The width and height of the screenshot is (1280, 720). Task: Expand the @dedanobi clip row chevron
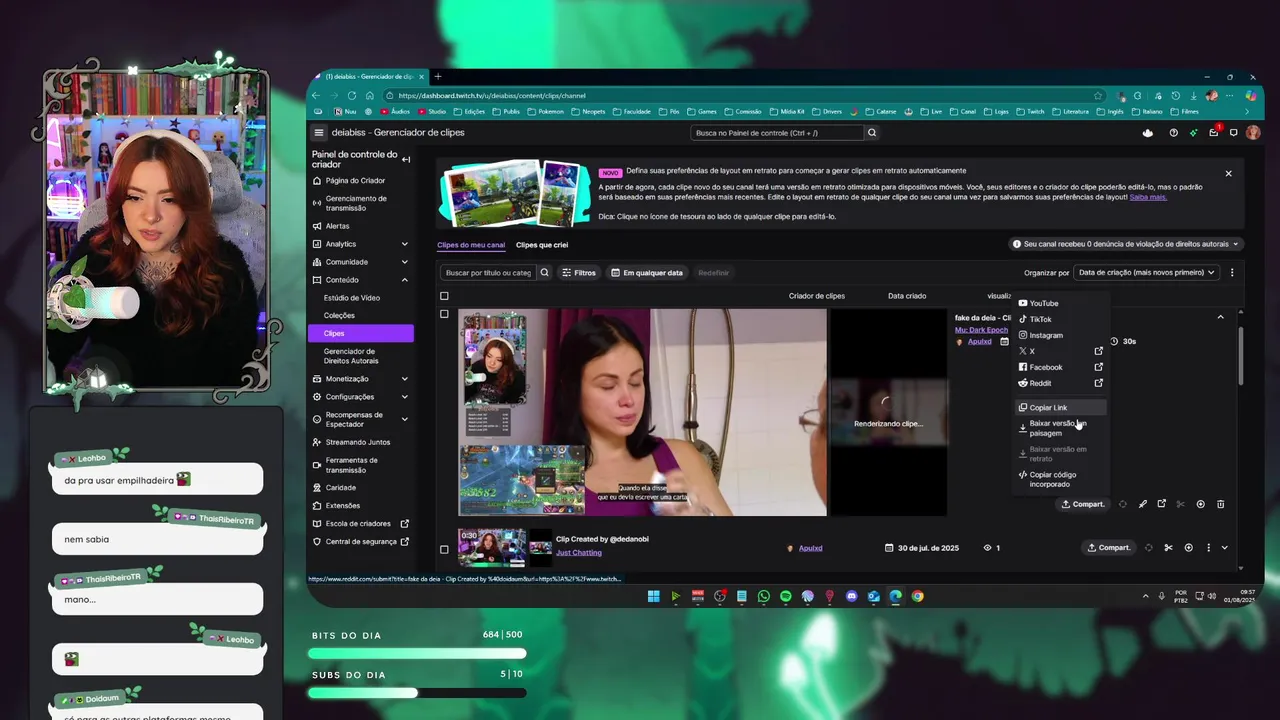tap(1224, 548)
